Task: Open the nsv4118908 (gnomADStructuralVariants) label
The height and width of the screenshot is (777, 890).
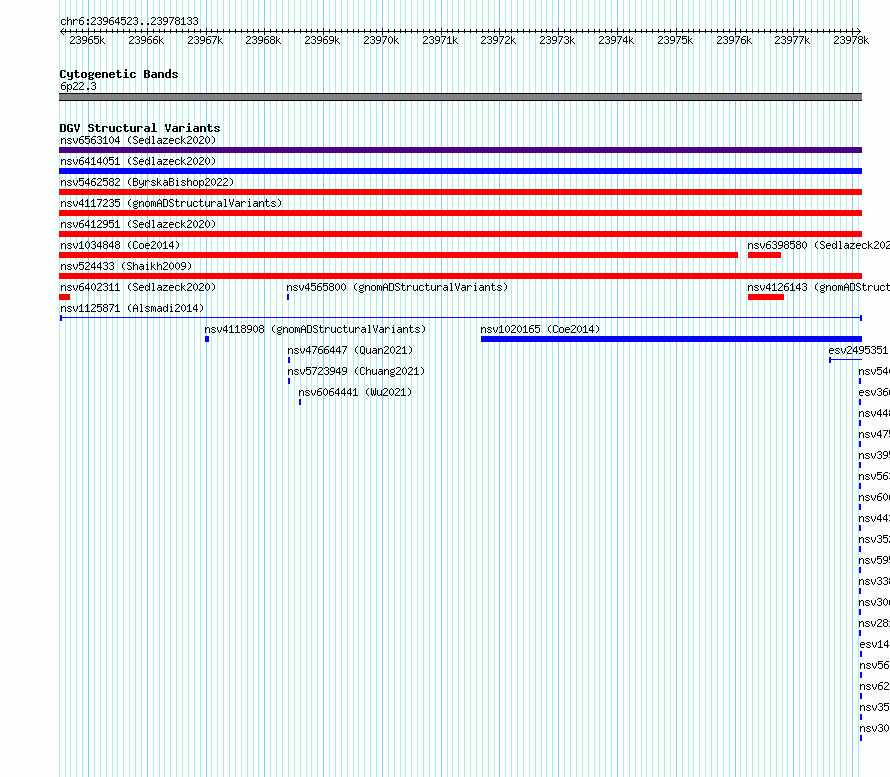Action: click(315, 329)
